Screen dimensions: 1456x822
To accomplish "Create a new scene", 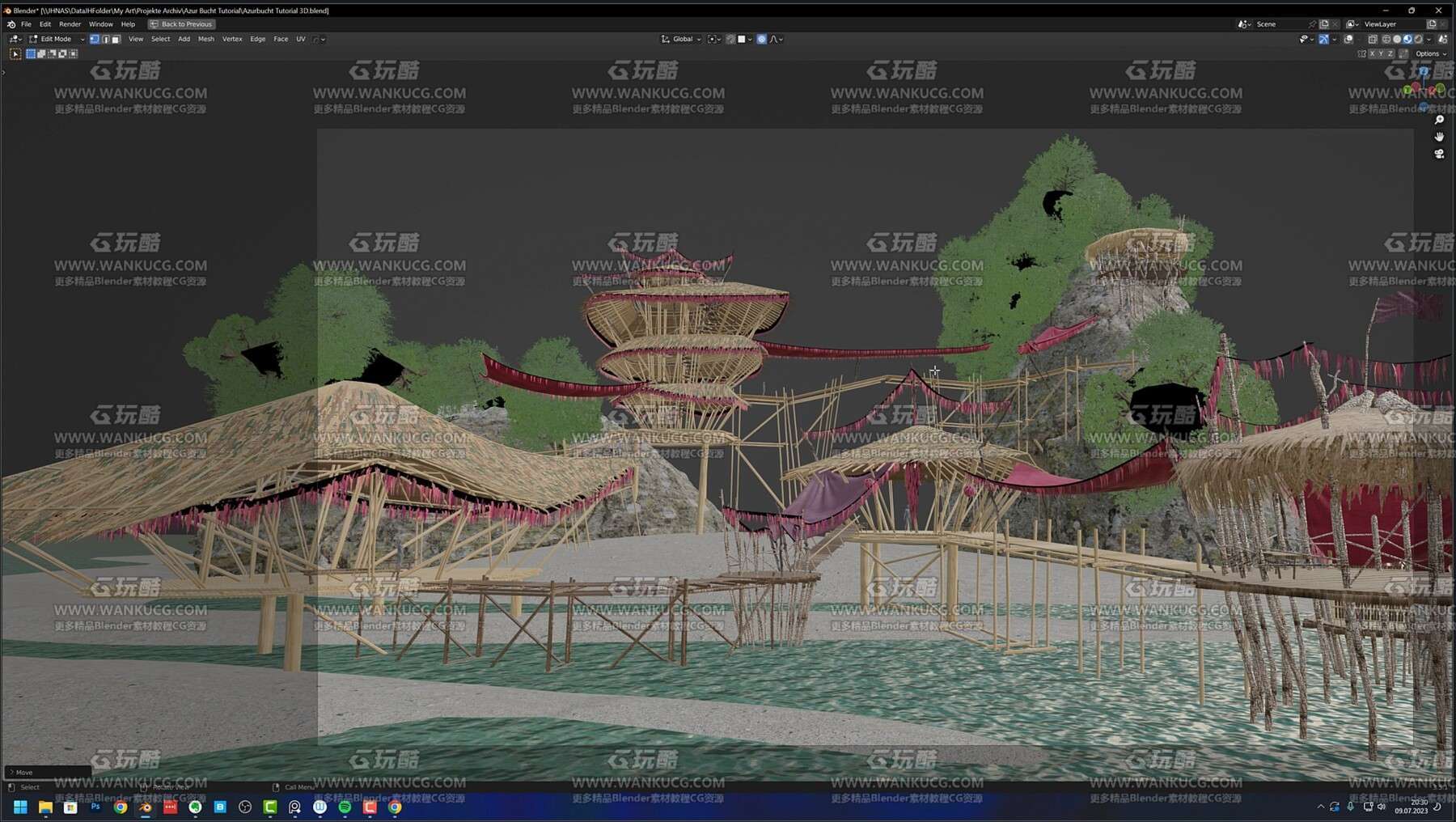I will coord(1324,24).
